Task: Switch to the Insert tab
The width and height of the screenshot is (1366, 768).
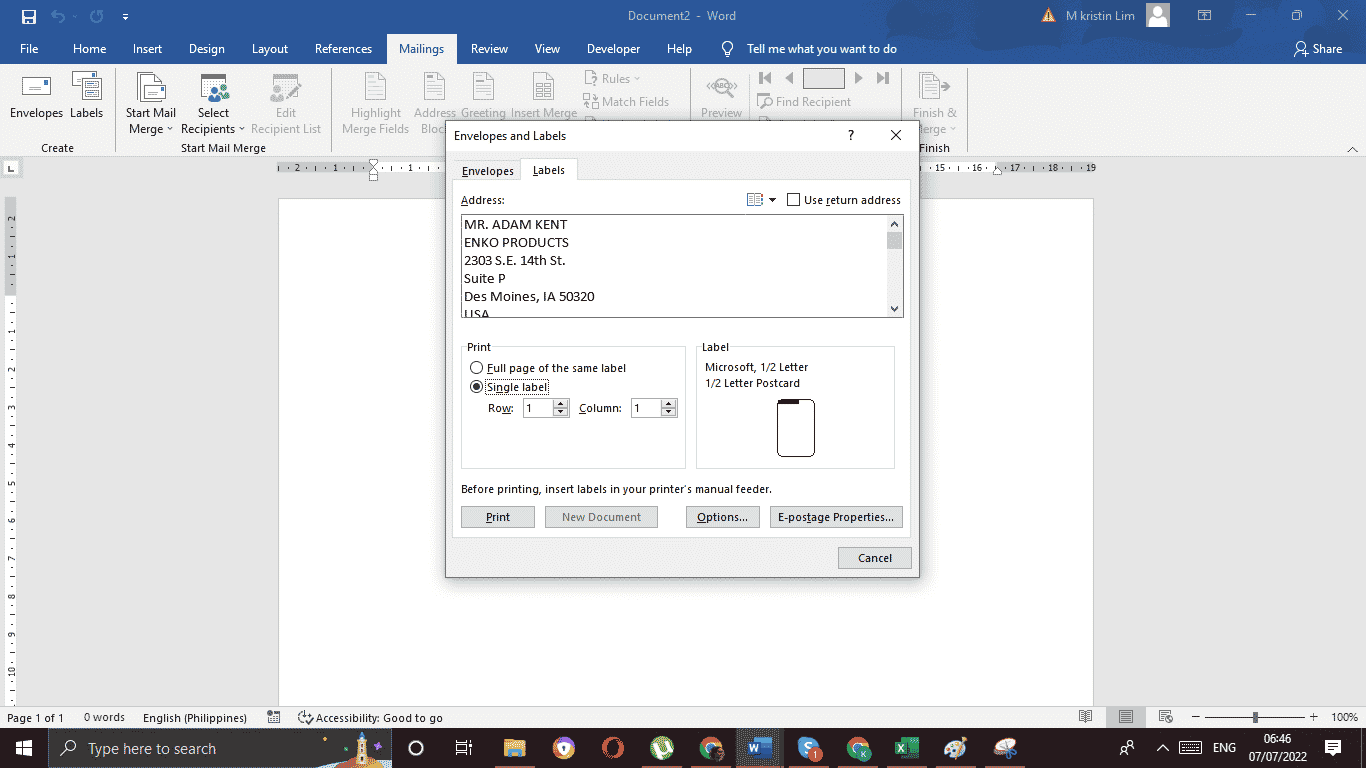Action: [147, 49]
